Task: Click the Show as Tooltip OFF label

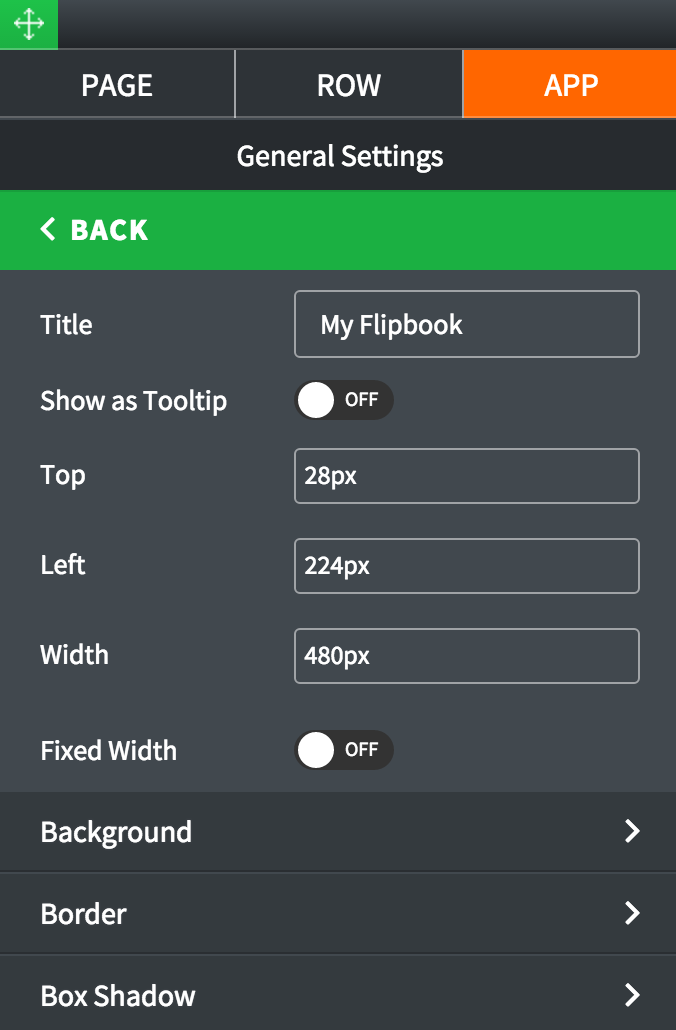Action: [361, 399]
